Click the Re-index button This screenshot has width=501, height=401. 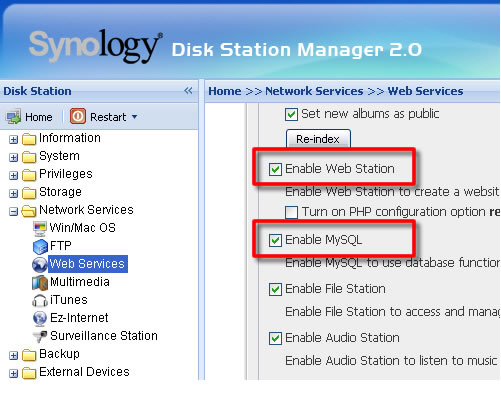pyautogui.click(x=318, y=139)
